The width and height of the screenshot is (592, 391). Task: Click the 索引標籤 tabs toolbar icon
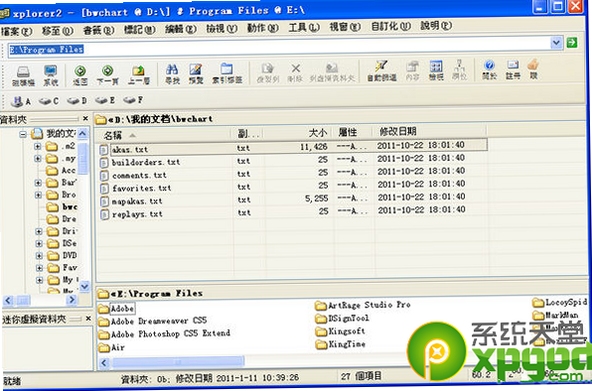coord(227,74)
